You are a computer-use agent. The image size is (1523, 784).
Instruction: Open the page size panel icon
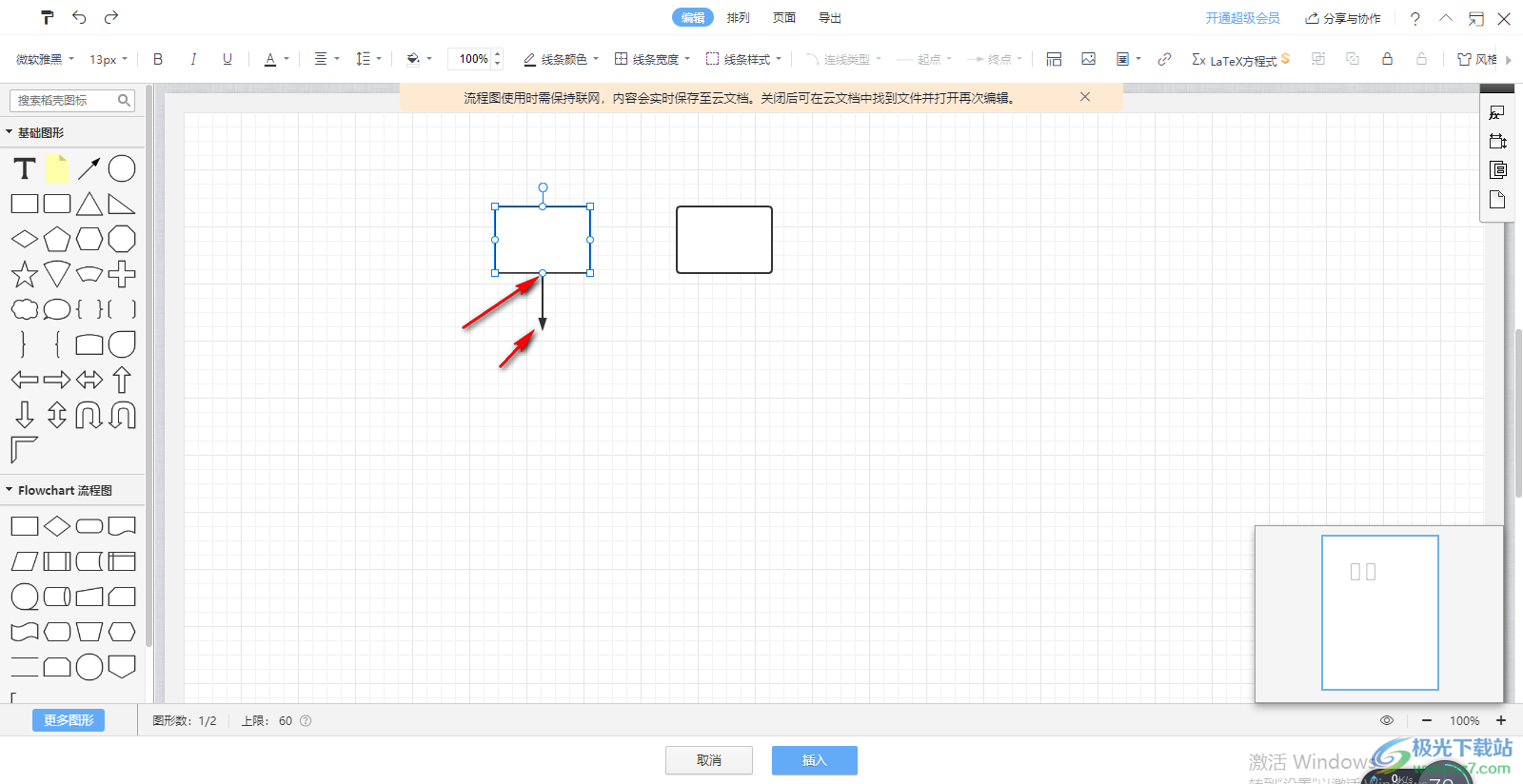[1497, 141]
